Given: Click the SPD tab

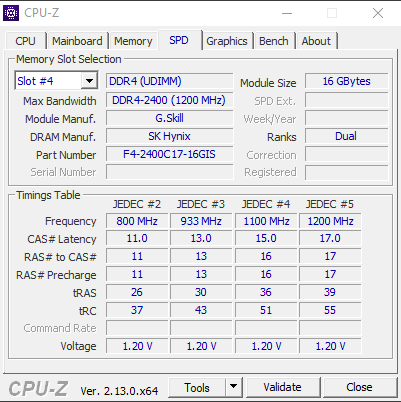Looking at the screenshot, I should 179,40.
